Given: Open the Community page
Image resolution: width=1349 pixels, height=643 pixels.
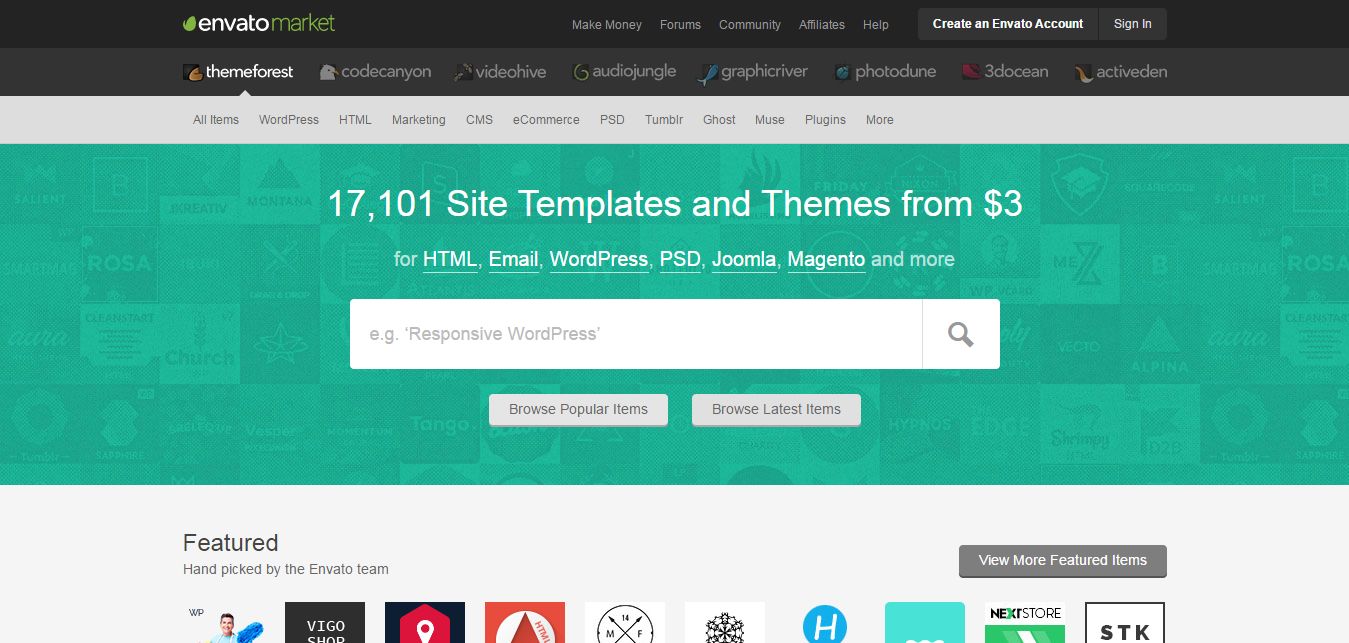Looking at the screenshot, I should pyautogui.click(x=750, y=24).
